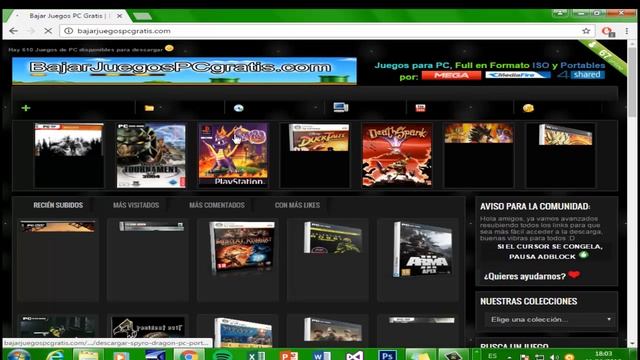Open PowerPoint from the taskbar
The image size is (640, 360).
(x=289, y=356)
